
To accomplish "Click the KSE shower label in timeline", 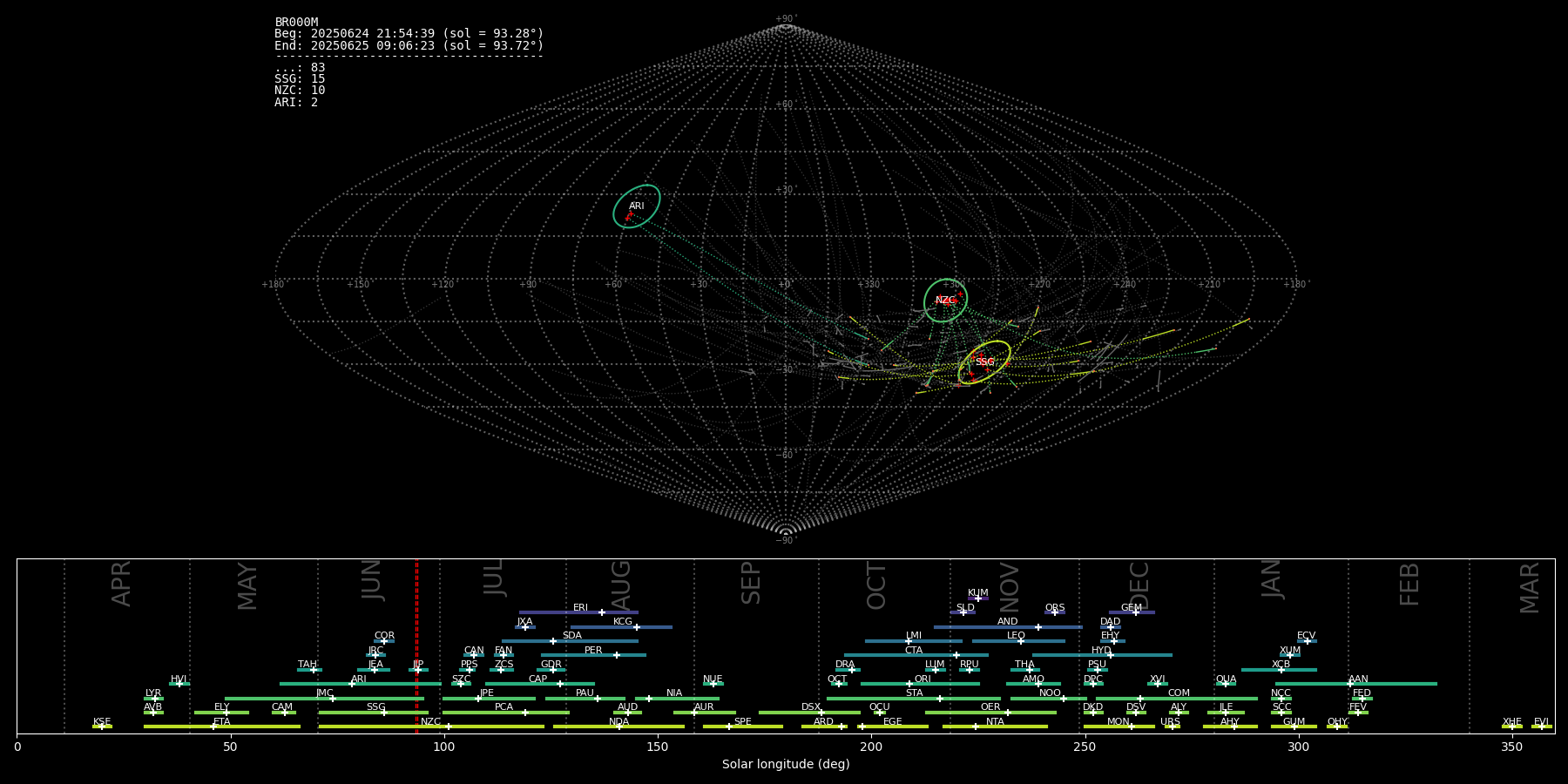I will 102,722.
